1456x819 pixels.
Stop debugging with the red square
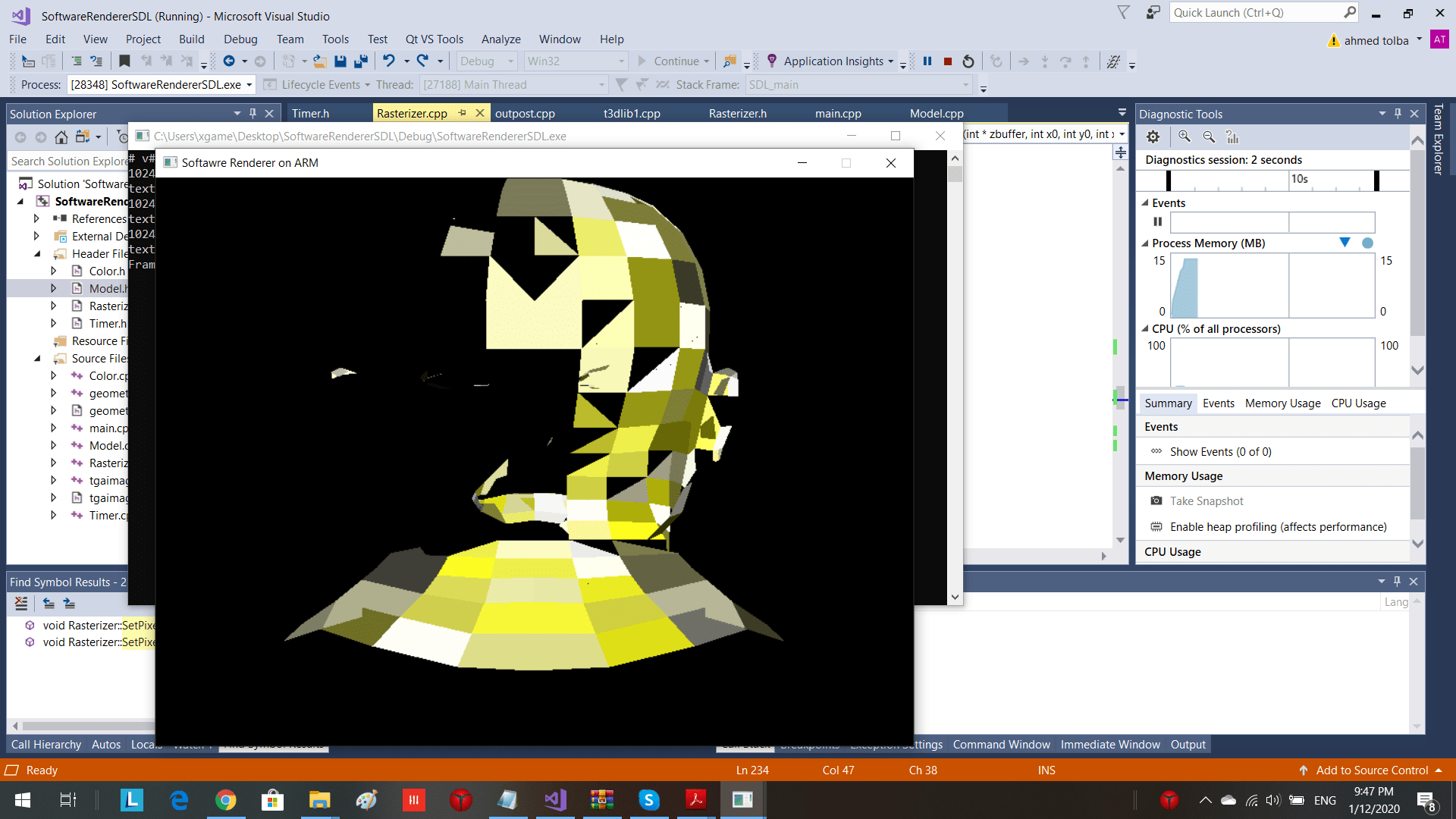(947, 61)
